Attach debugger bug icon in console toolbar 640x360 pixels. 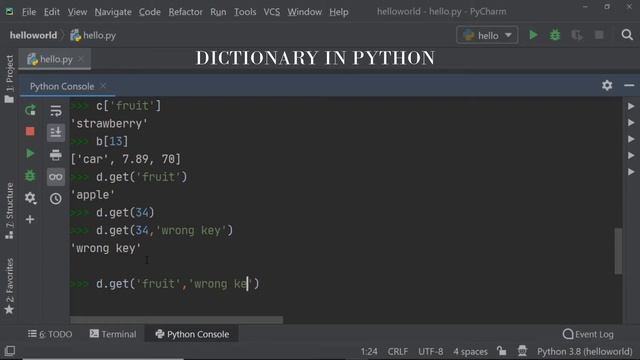[30, 176]
